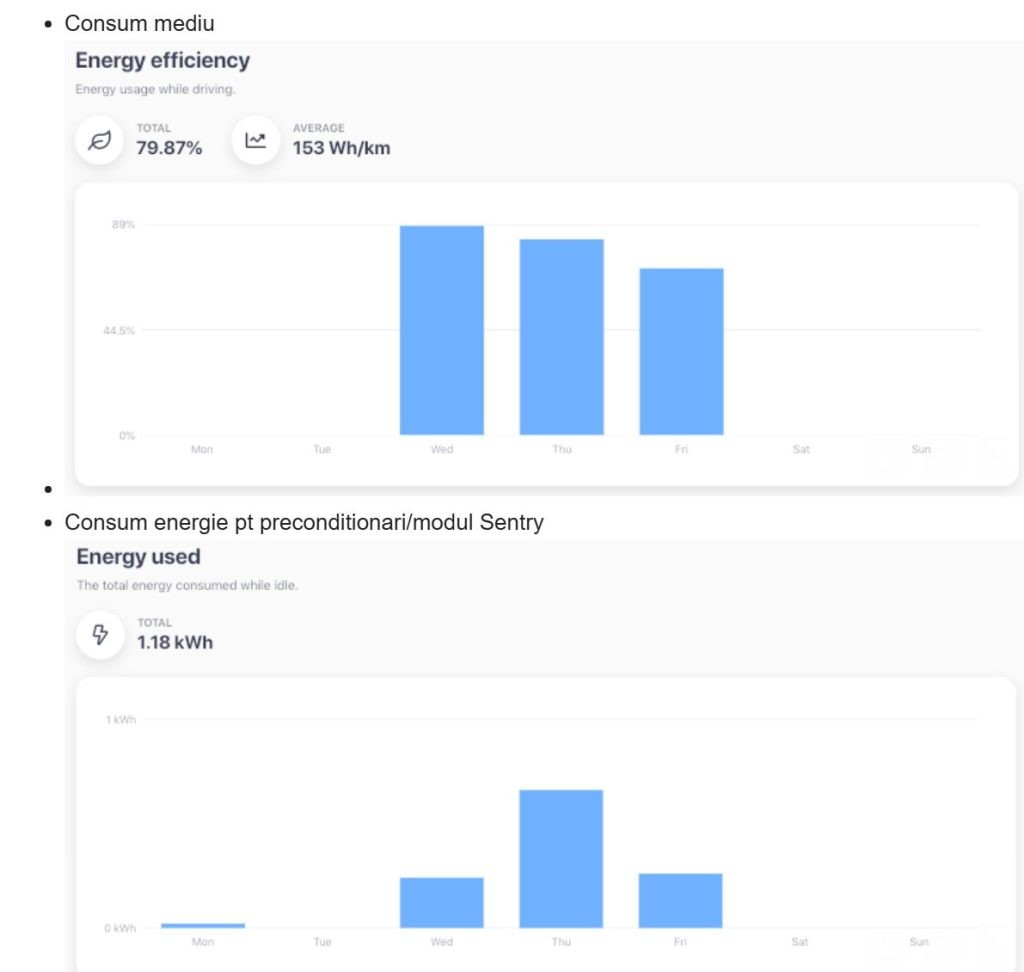Viewport: 1024px width, 972px height.
Task: Select tallest Thursday bar in Energy used chart
Action: click(x=561, y=858)
